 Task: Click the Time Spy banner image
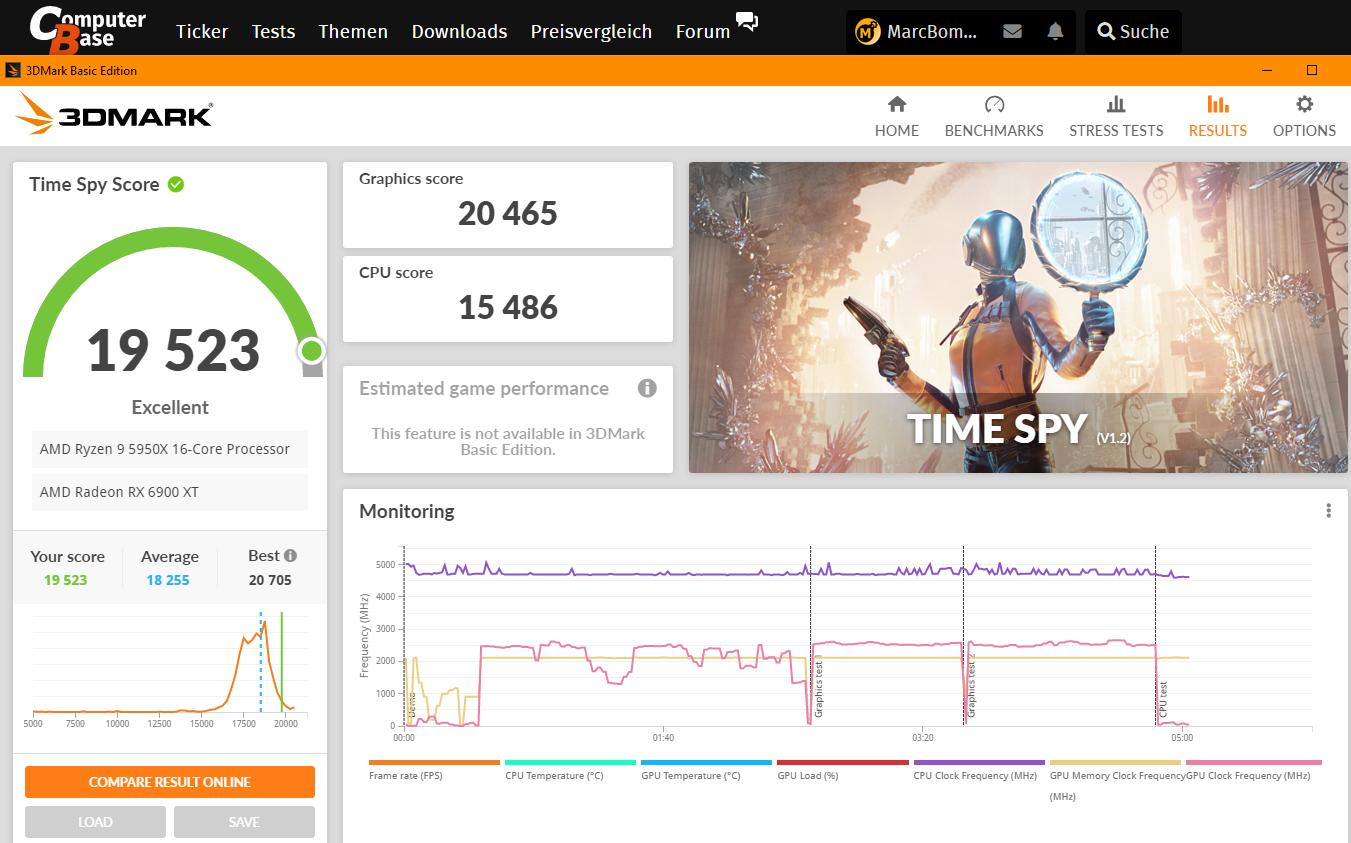1018,317
